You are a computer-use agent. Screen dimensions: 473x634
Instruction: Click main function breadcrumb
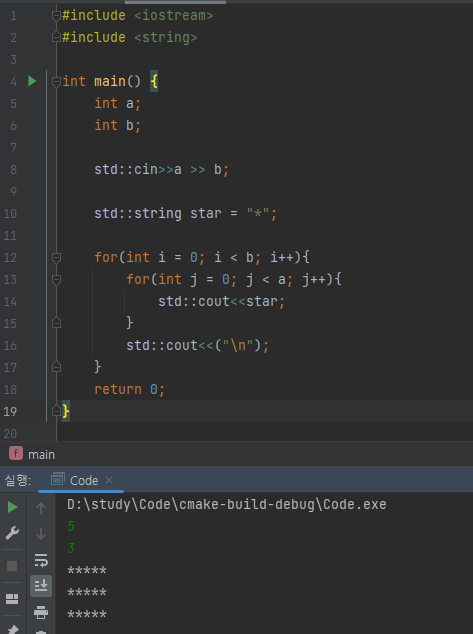[41, 455]
